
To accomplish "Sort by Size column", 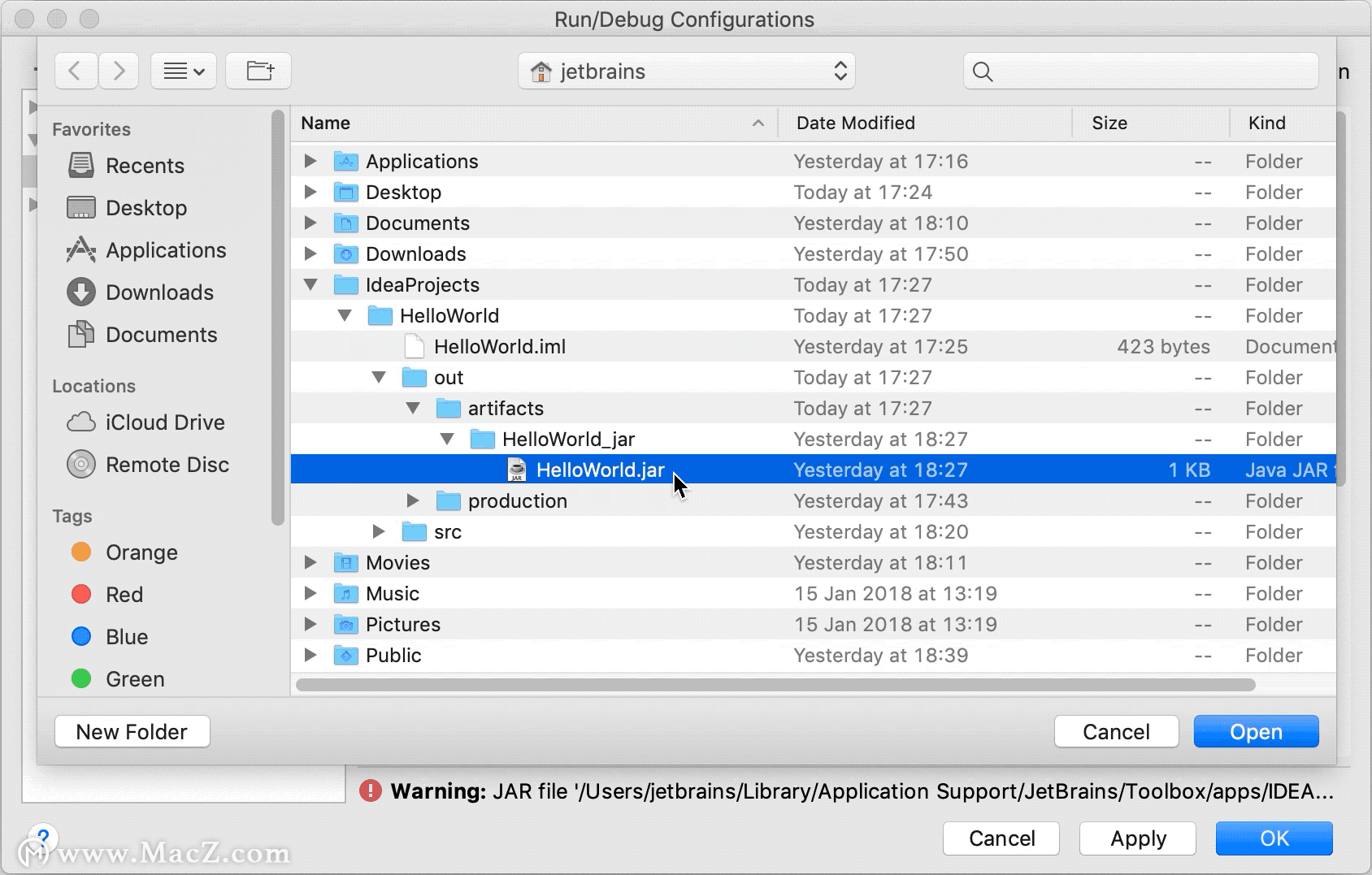I will click(1151, 123).
